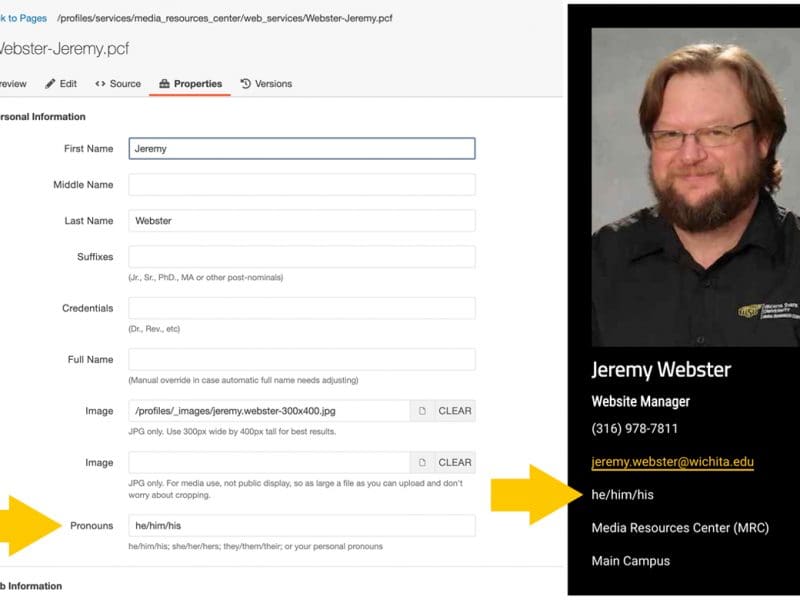Open the Edit tab
Image resolution: width=800 pixels, height=600 pixels.
pos(61,84)
